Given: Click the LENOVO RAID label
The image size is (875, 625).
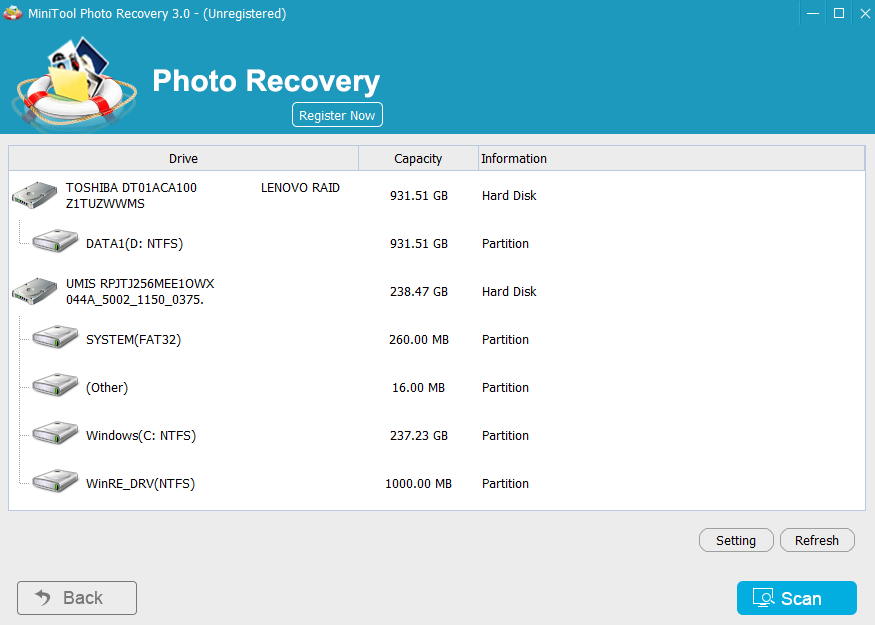Looking at the screenshot, I should click(x=300, y=188).
